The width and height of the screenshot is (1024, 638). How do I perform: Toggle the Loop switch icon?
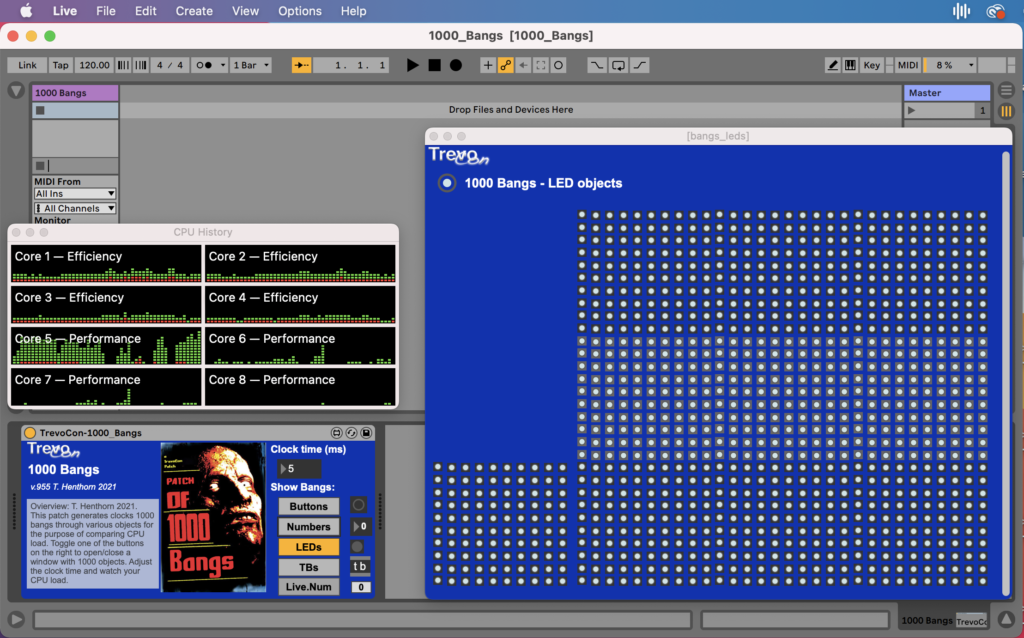tap(618, 65)
